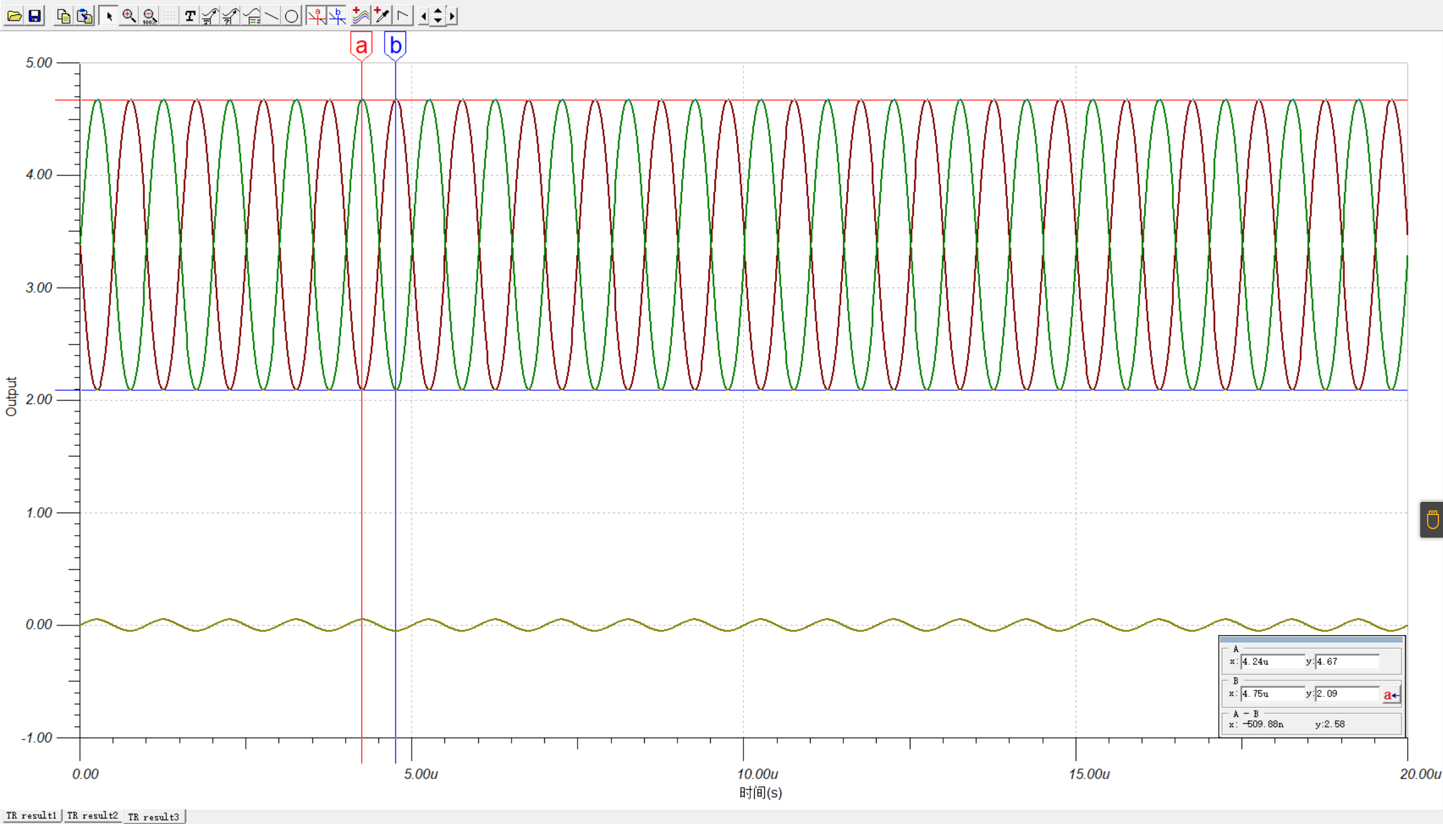Viewport: 1443px width, 824px height.
Task: Switch to TR result1 tab
Action: click(32, 816)
